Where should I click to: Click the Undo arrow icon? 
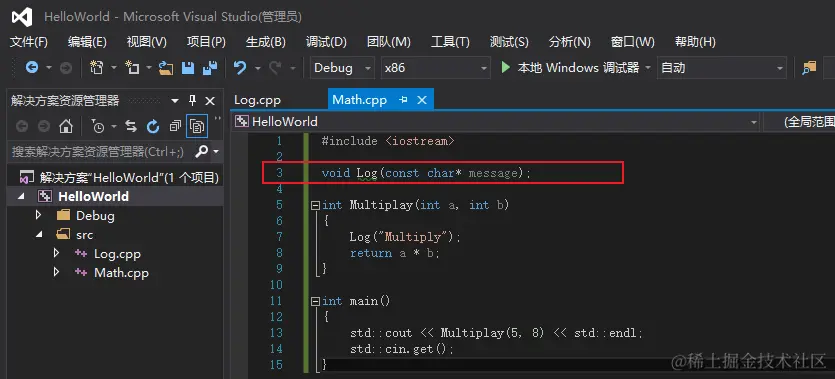[240, 68]
